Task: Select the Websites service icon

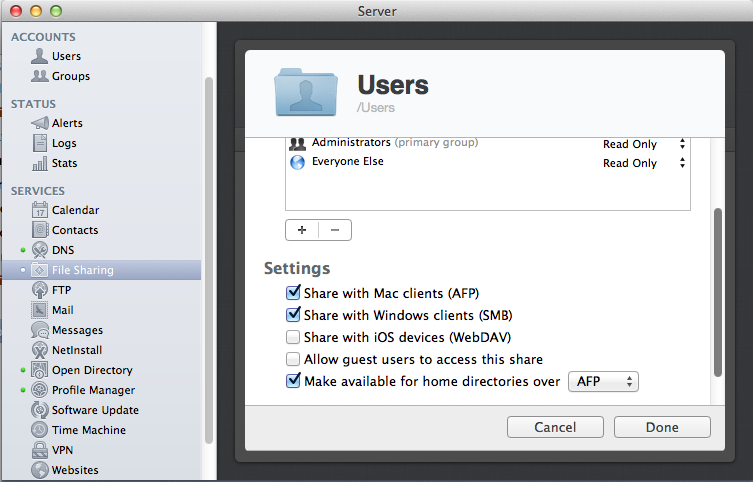Action: click(40, 470)
